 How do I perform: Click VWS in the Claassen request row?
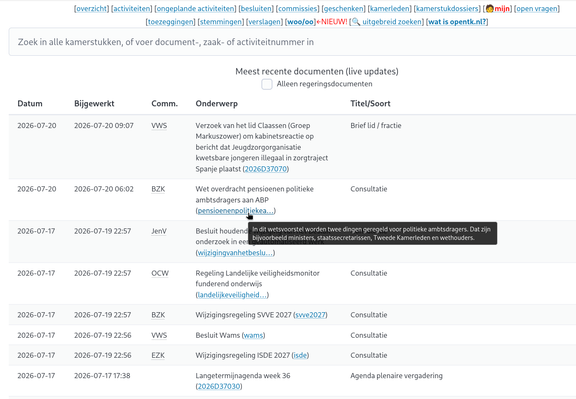(x=159, y=126)
